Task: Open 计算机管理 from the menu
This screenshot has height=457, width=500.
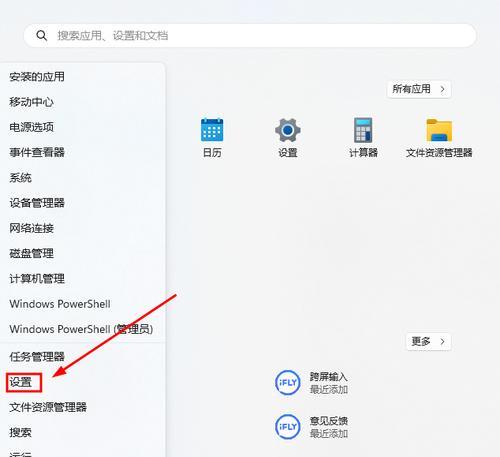Action: pos(37,279)
